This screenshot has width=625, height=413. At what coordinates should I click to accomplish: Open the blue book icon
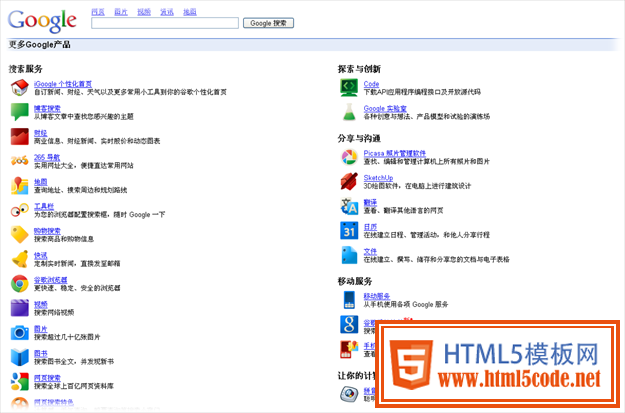click(20, 357)
